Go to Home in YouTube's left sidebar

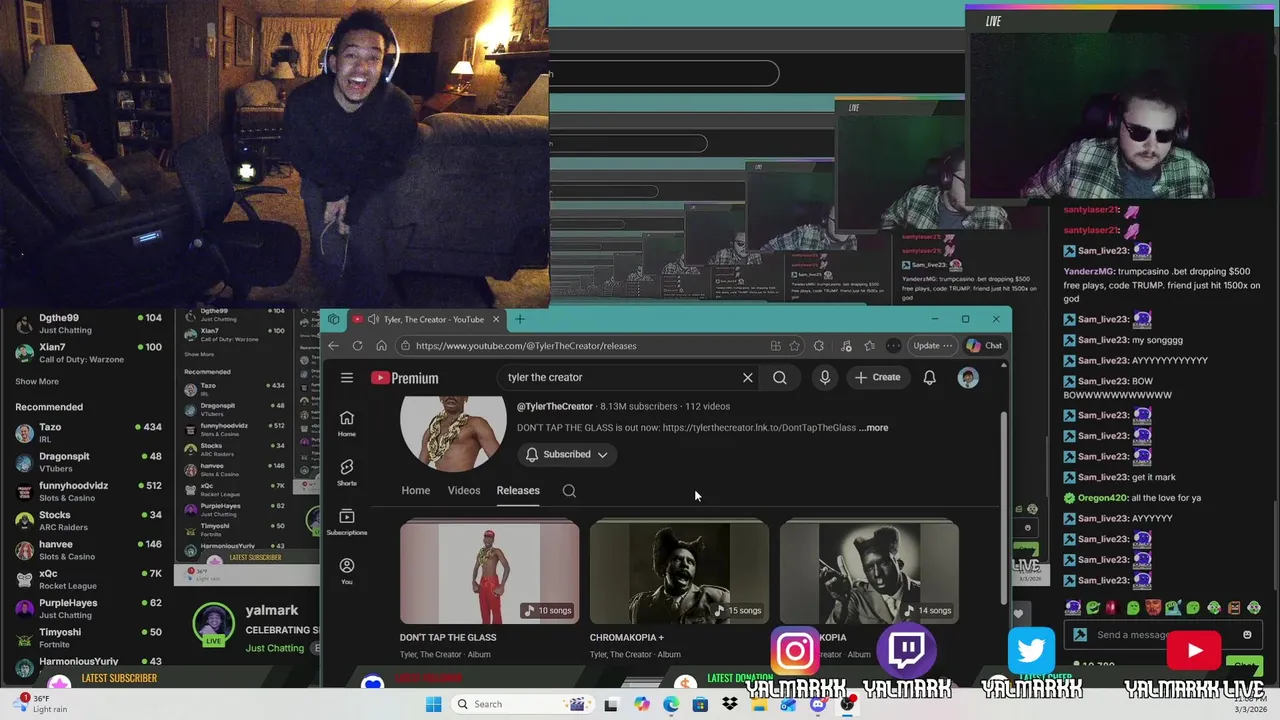point(346,423)
